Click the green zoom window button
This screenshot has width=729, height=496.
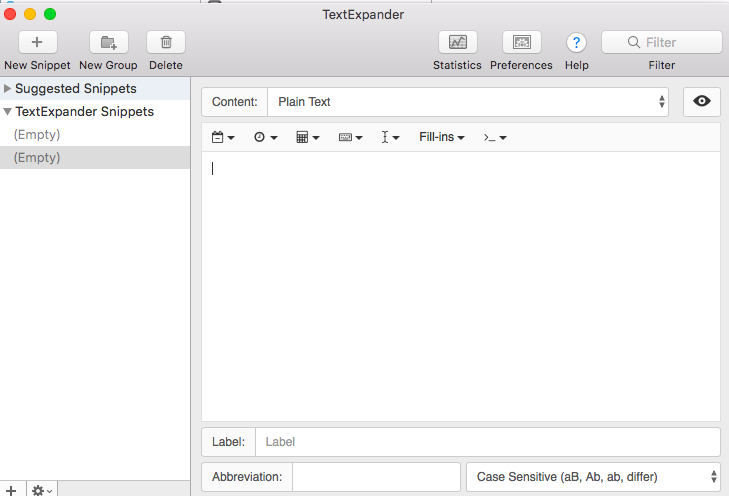point(50,14)
